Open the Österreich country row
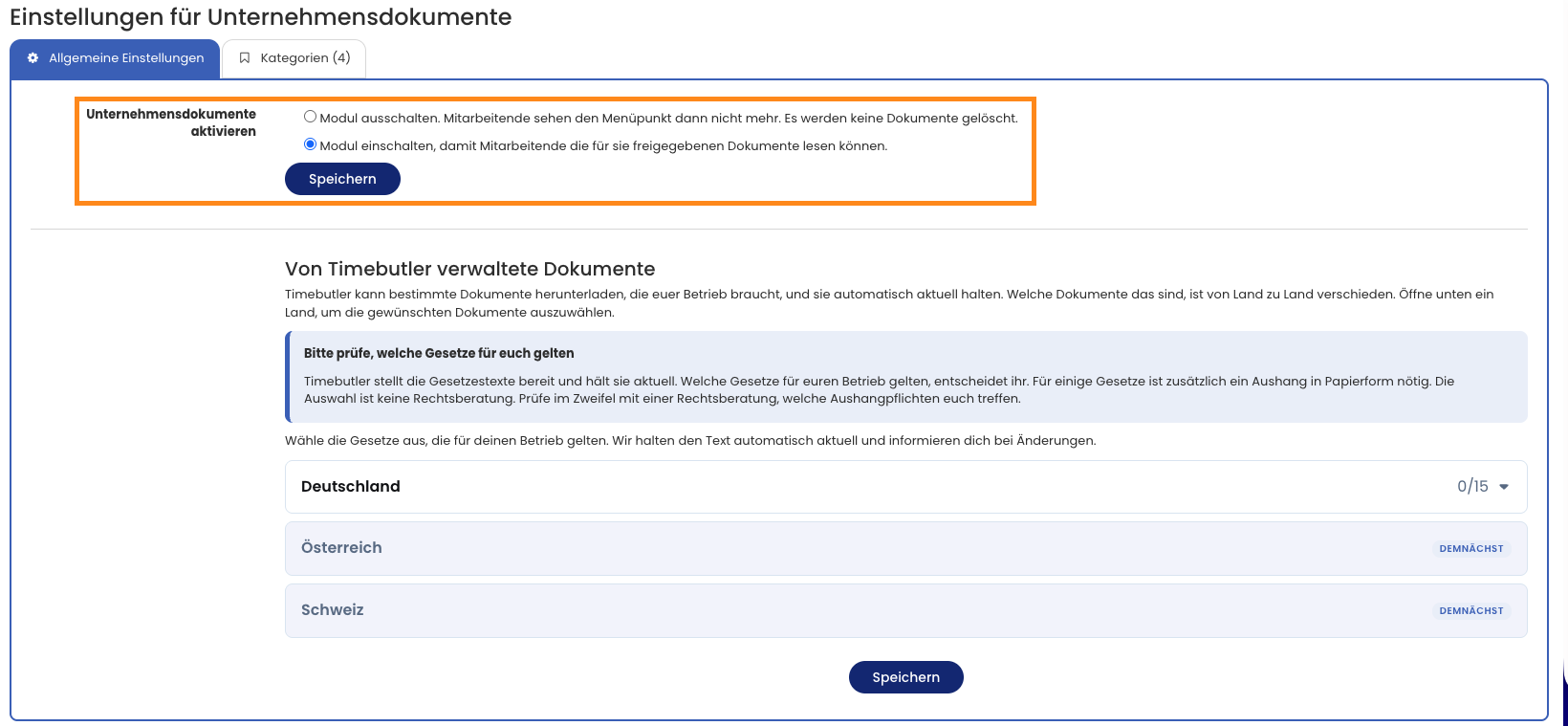 (905, 548)
